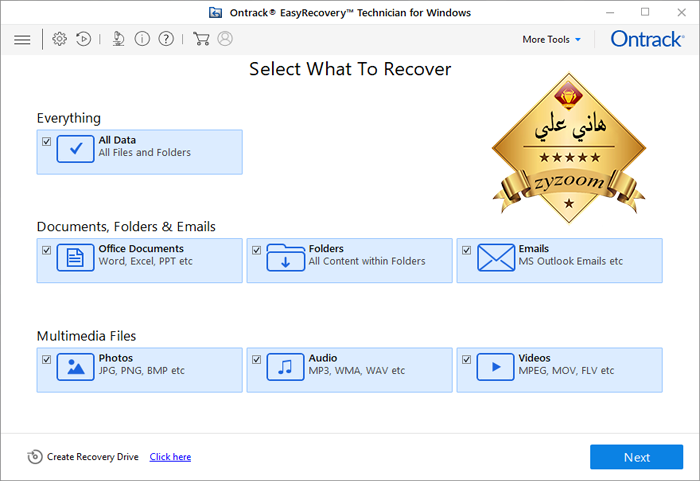Click the All Data checkmark icon
The height and width of the screenshot is (481, 700).
[x=75, y=149]
